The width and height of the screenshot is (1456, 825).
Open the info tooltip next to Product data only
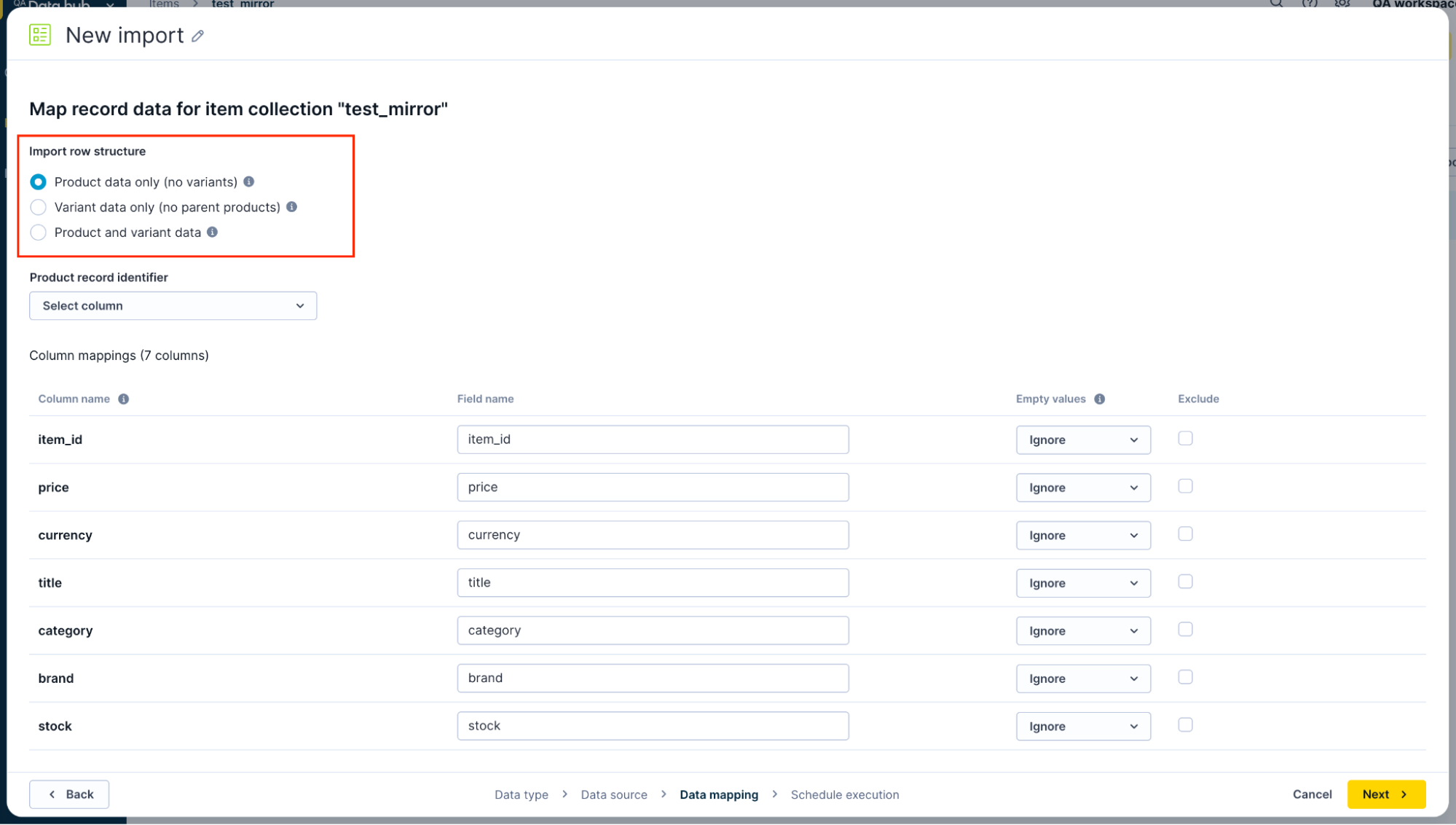click(249, 181)
